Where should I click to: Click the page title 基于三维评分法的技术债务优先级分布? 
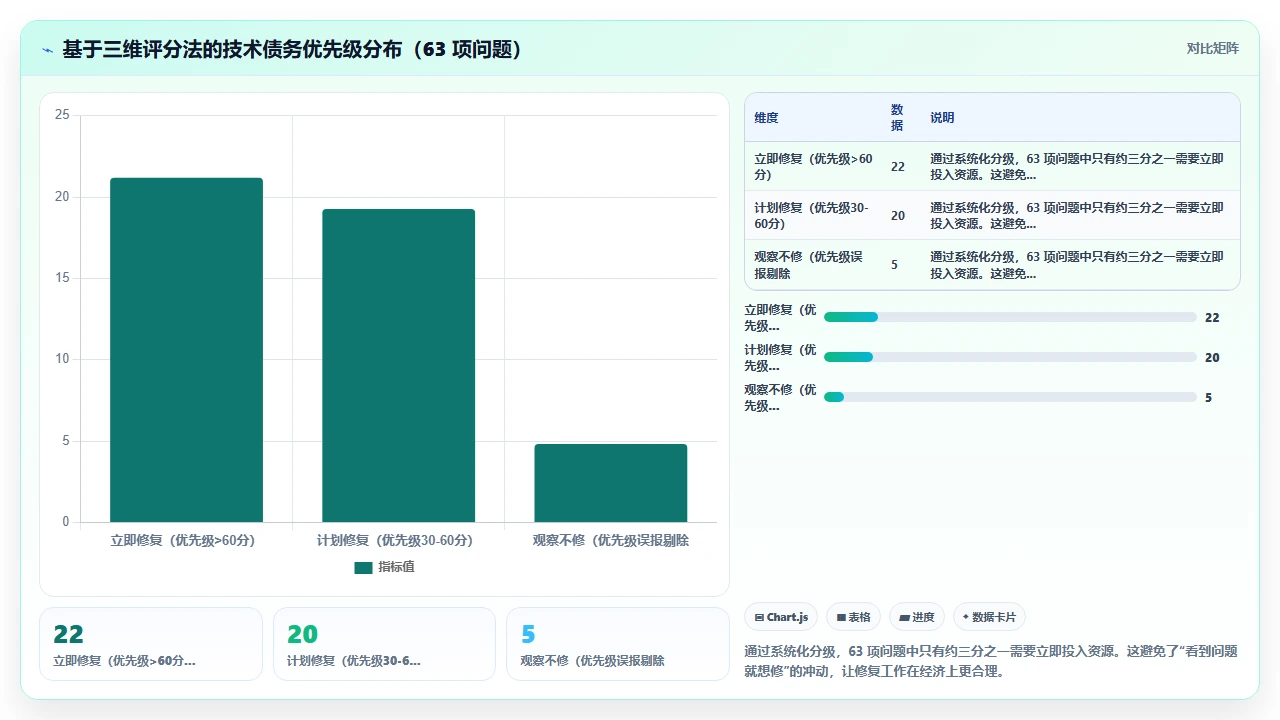pyautogui.click(x=293, y=49)
